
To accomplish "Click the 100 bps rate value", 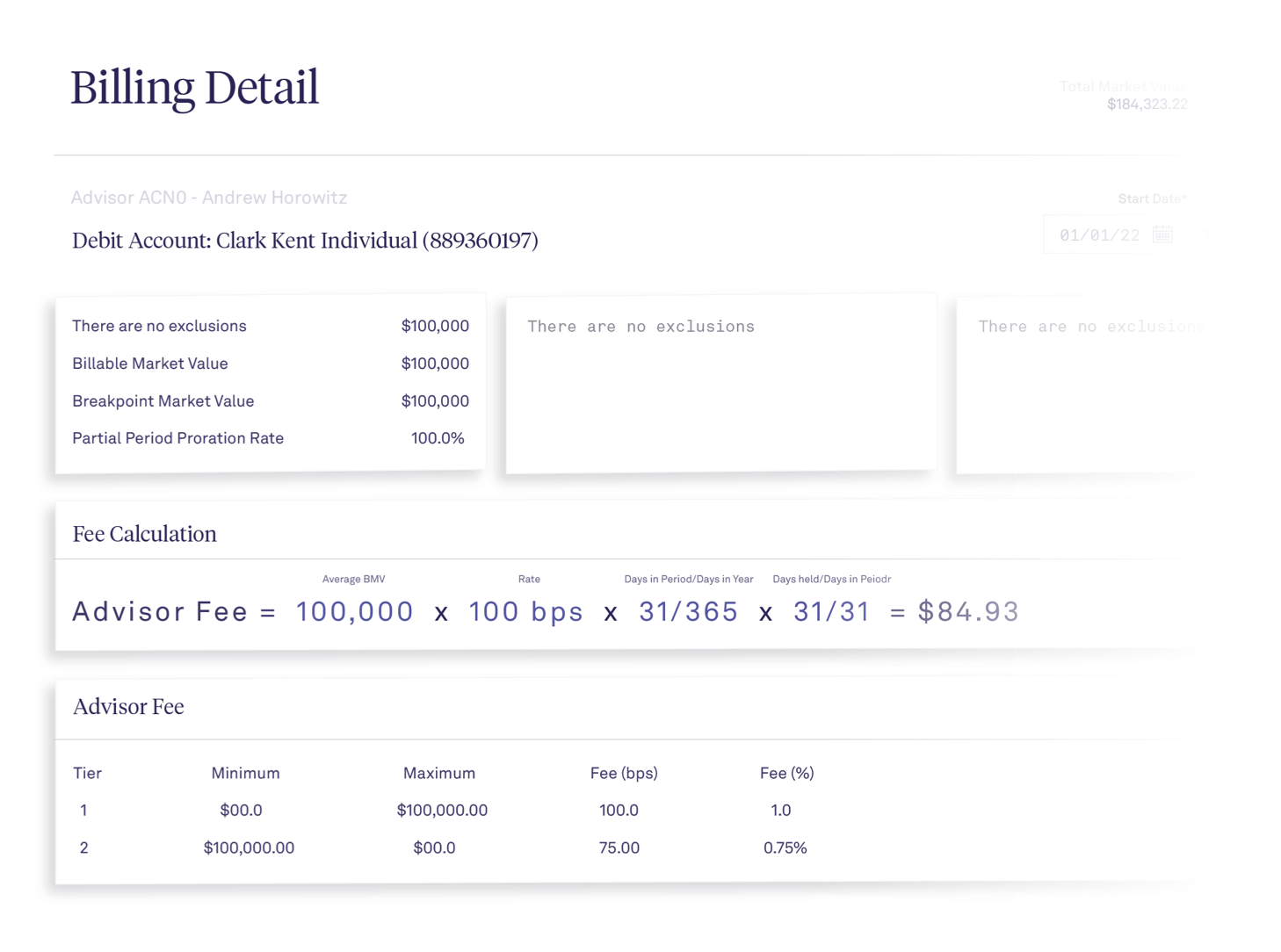I will [x=525, y=611].
